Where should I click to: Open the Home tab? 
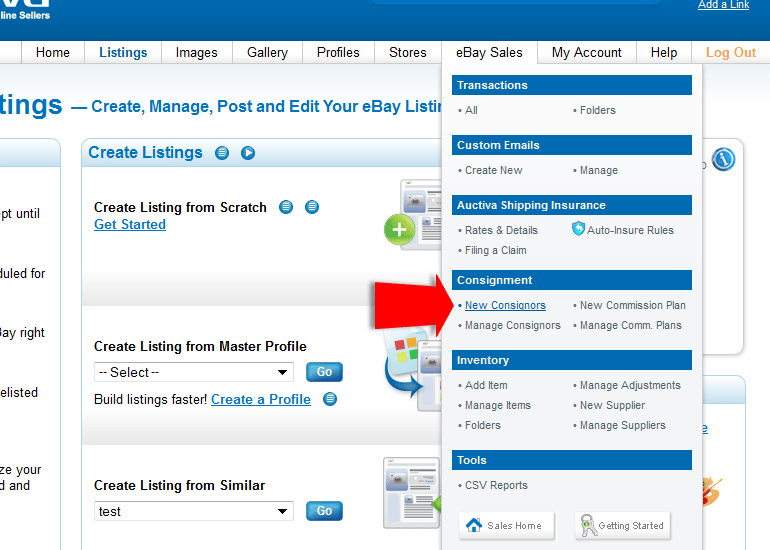(53, 53)
